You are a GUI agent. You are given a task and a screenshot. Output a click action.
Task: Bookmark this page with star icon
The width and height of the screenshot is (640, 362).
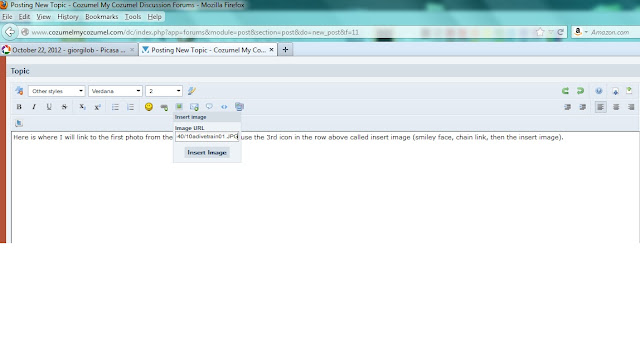540,32
